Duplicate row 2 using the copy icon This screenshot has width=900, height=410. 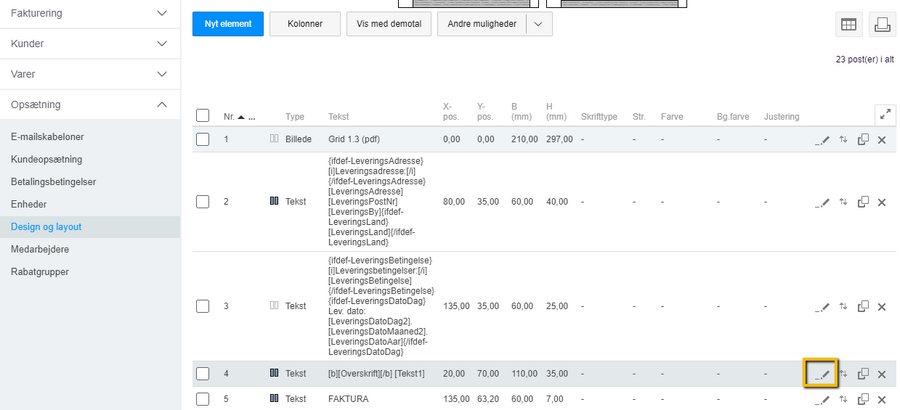point(862,202)
